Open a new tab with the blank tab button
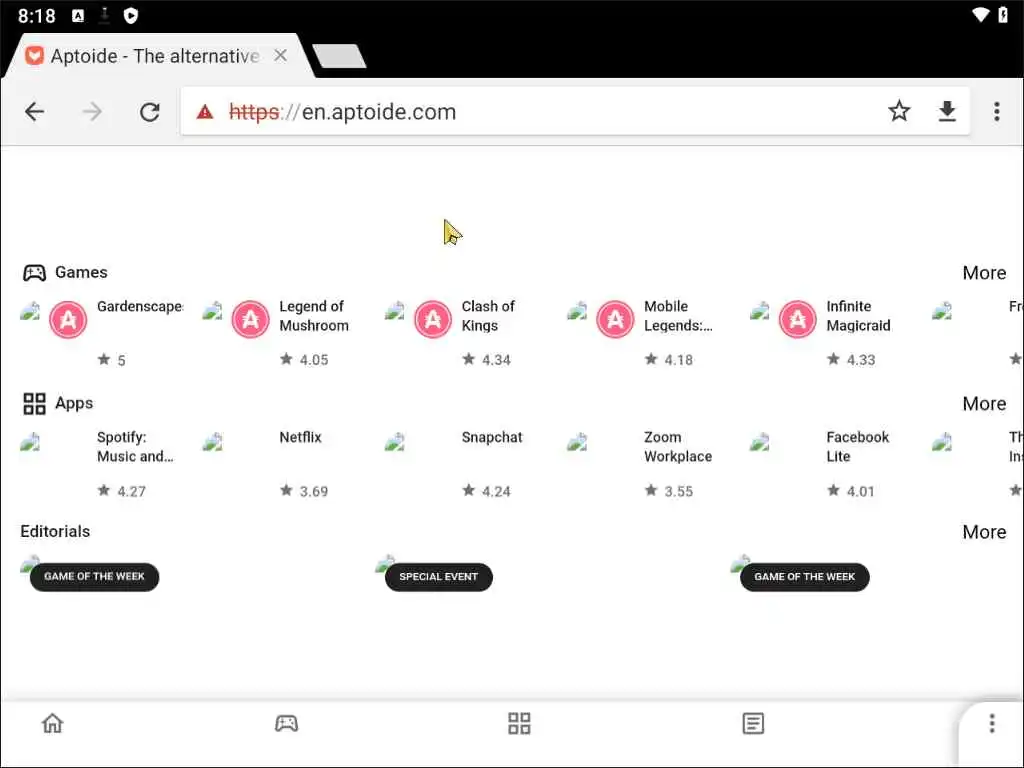This screenshot has height=768, width=1024. (340, 56)
